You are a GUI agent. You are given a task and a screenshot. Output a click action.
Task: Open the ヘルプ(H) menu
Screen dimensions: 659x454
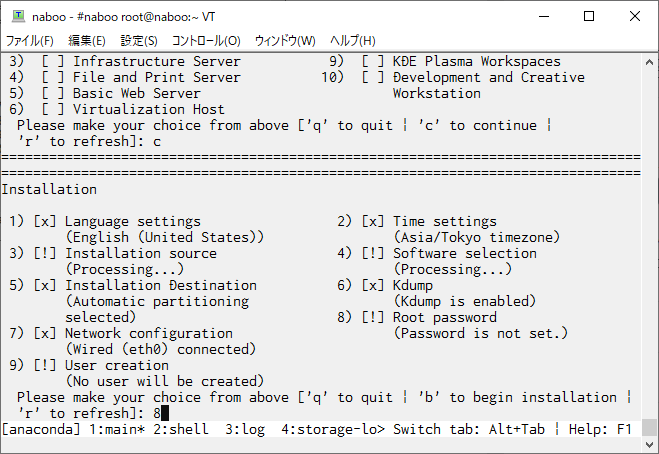(352, 41)
